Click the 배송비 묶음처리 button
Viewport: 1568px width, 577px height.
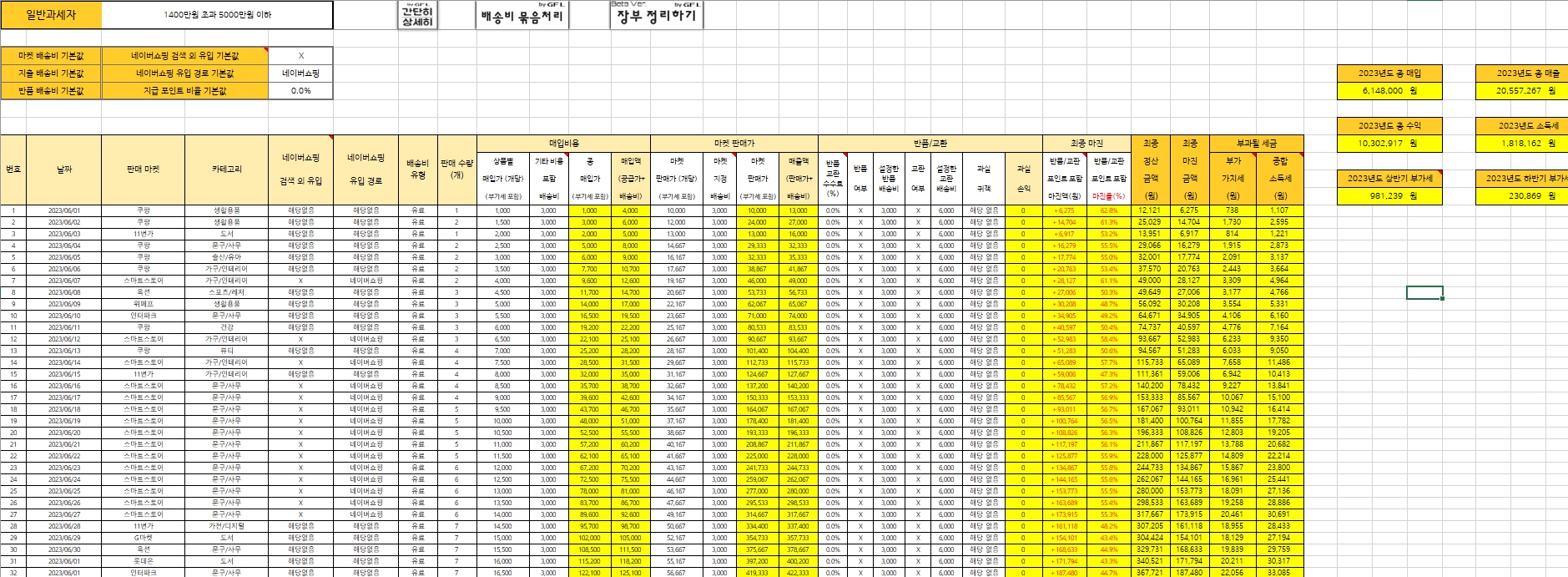[523, 15]
